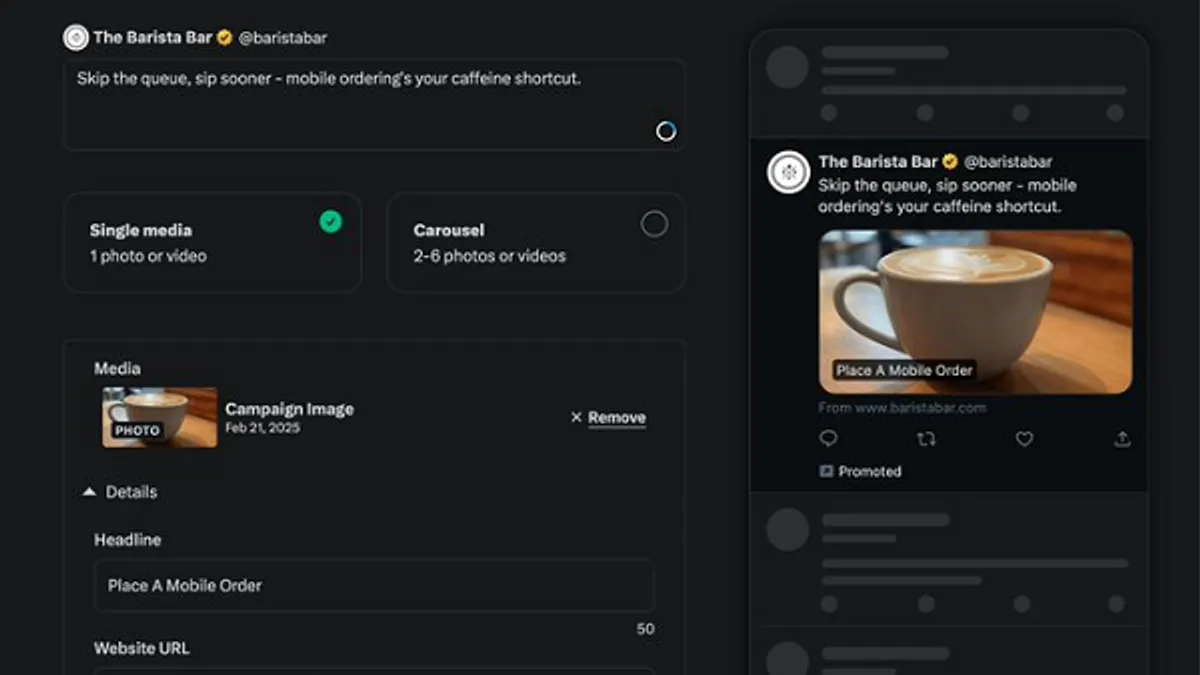Click the preview tweet profile avatar
This screenshot has width=1200, height=675.
788,172
